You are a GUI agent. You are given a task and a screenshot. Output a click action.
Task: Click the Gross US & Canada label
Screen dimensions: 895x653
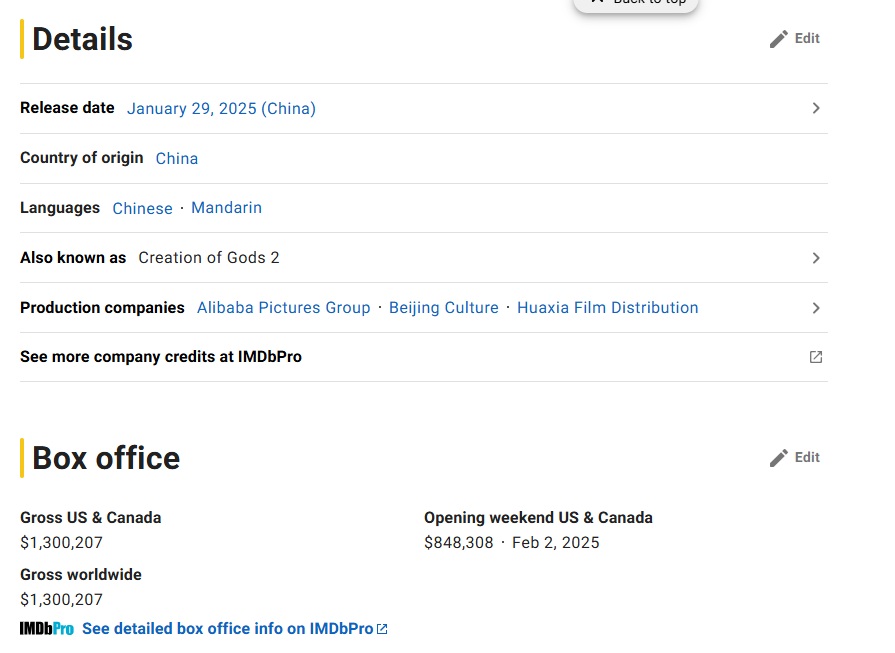pos(91,518)
